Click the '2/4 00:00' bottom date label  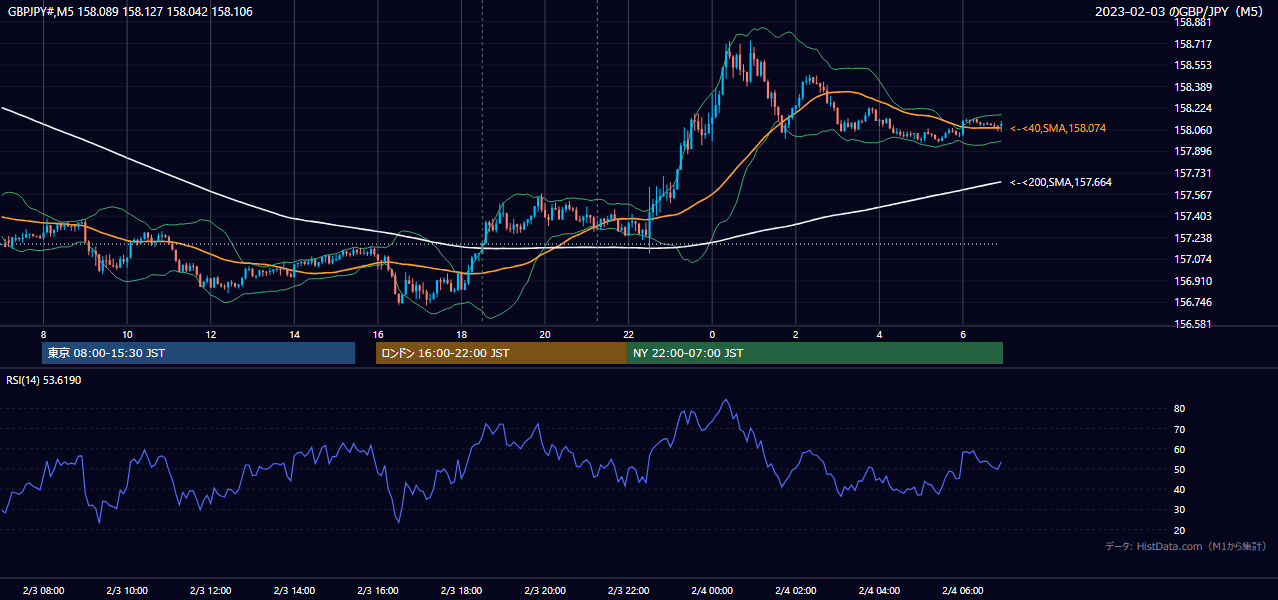[x=712, y=591]
